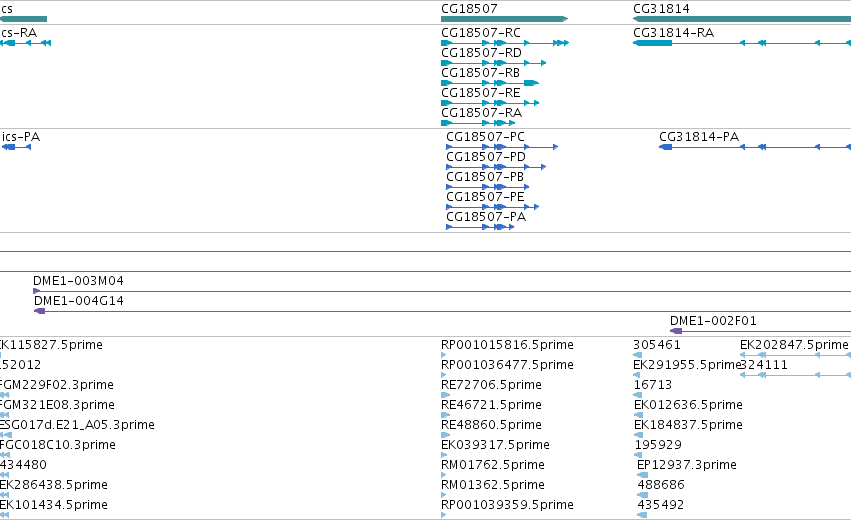Click EST EK286438.5prime
The image size is (851, 520).
point(54,485)
